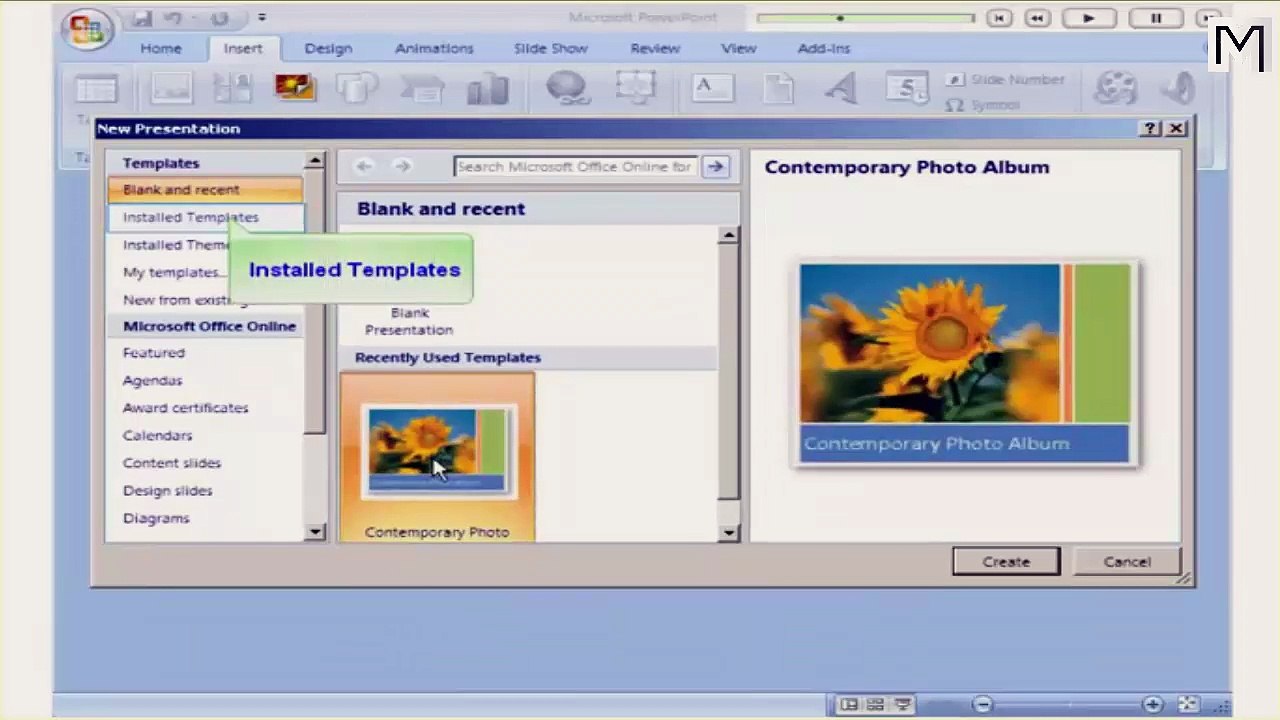Open the round Office Button menu
This screenshot has width=1280, height=720.
[87, 29]
